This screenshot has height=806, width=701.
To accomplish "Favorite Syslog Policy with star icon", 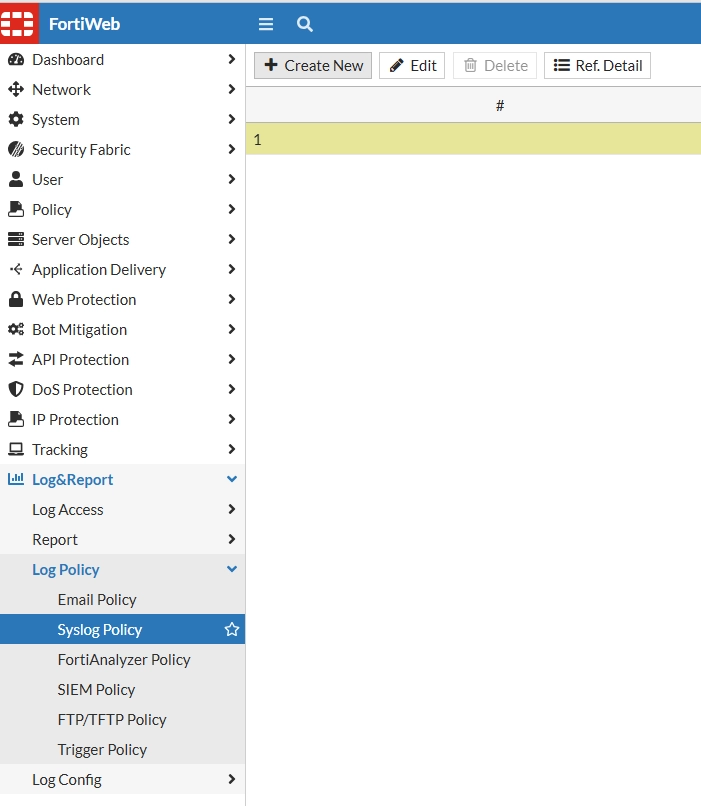I will point(232,629).
